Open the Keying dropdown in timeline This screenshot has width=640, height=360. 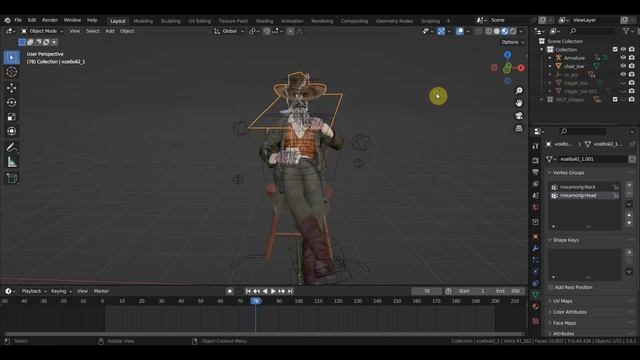[x=61, y=291]
